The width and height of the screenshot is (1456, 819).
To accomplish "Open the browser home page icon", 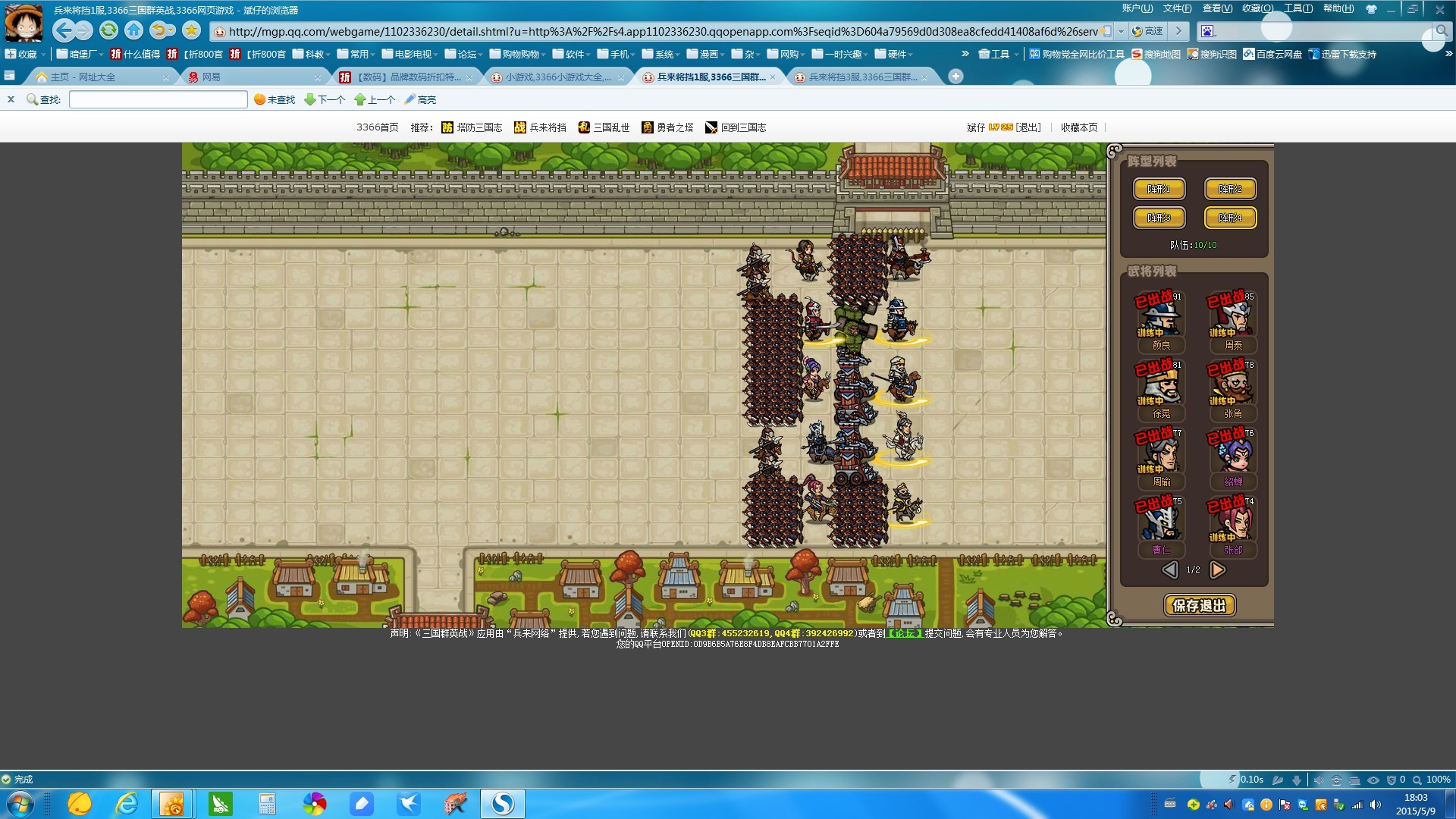I will [x=133, y=30].
